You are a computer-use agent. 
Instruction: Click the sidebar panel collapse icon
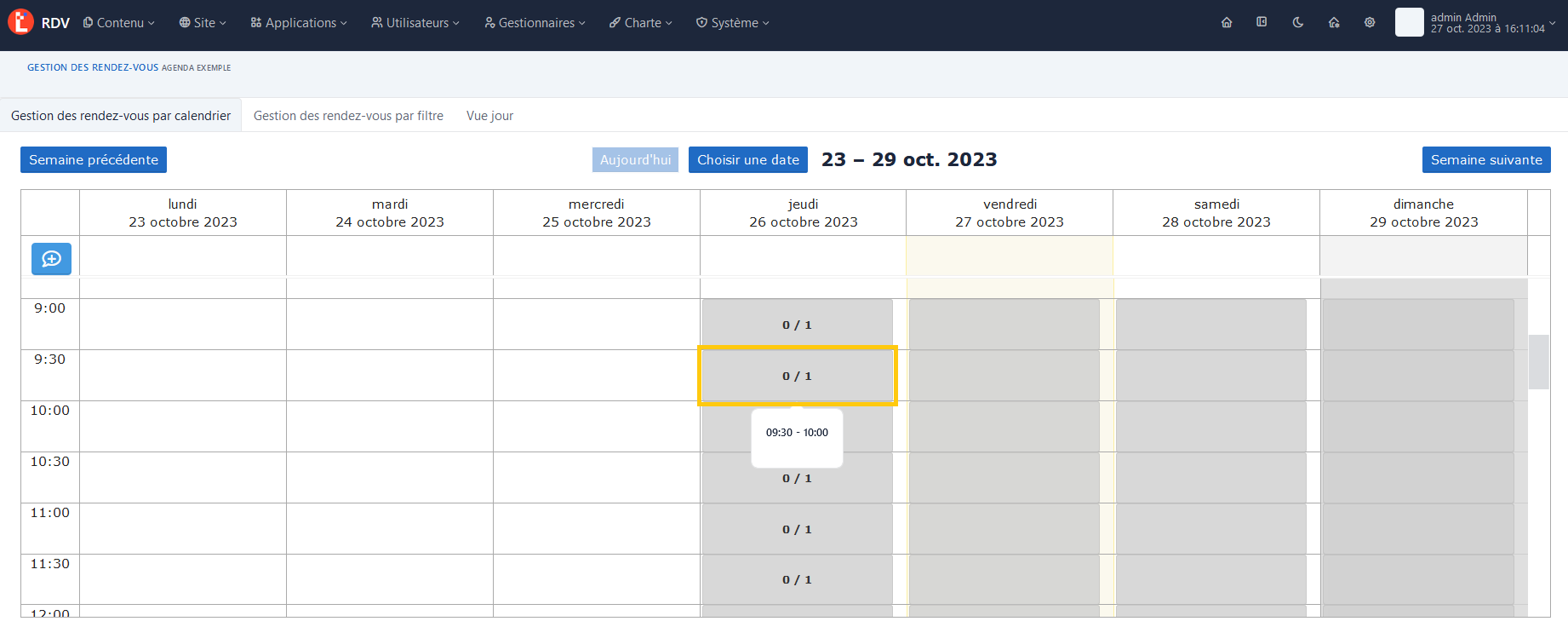point(1262,23)
